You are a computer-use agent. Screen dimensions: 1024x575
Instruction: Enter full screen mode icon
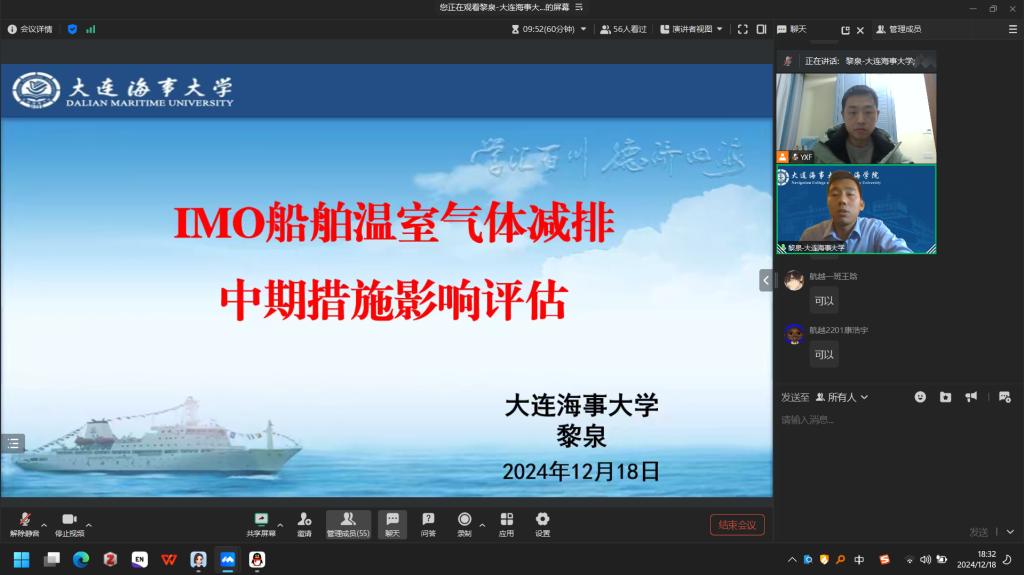[743, 29]
